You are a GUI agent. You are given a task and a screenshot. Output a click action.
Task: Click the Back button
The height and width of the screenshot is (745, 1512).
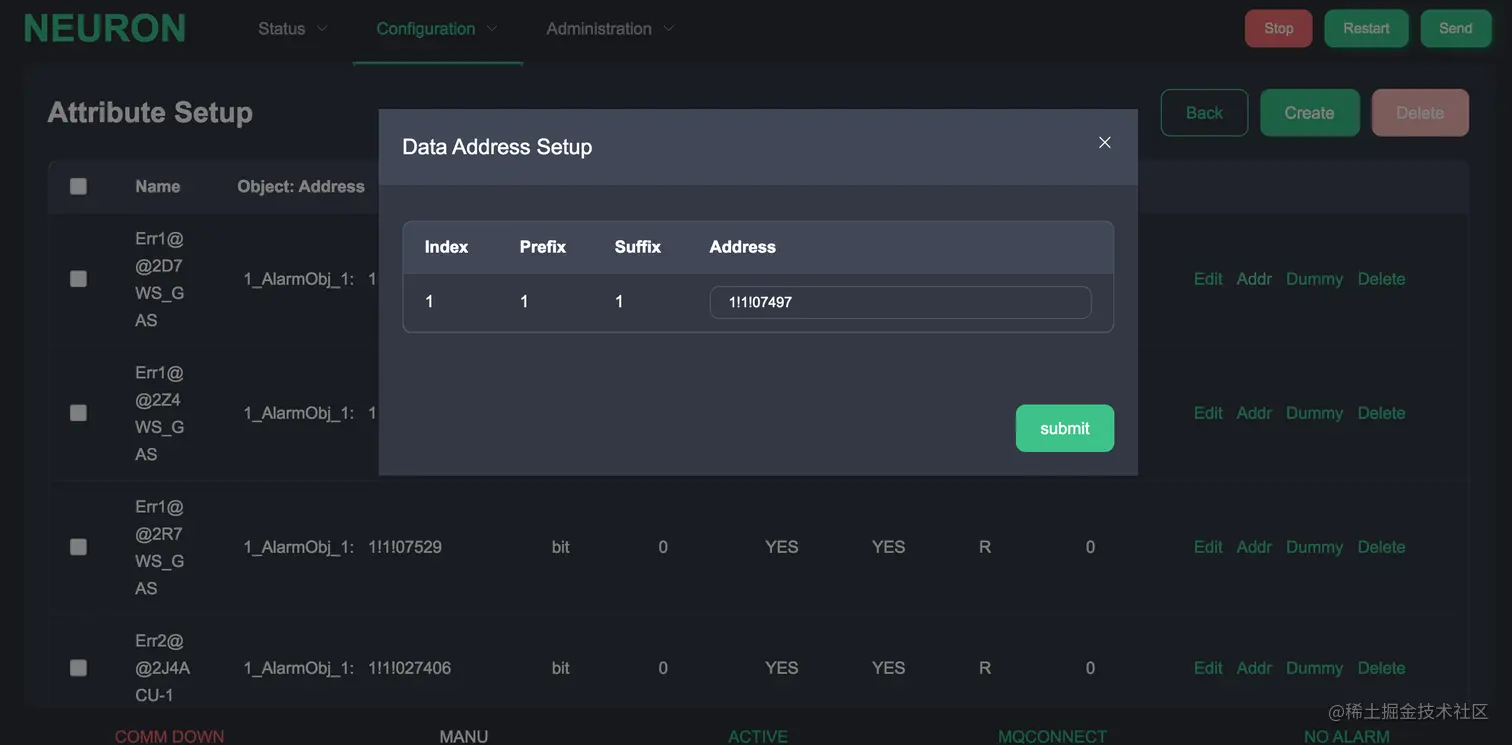[1204, 113]
